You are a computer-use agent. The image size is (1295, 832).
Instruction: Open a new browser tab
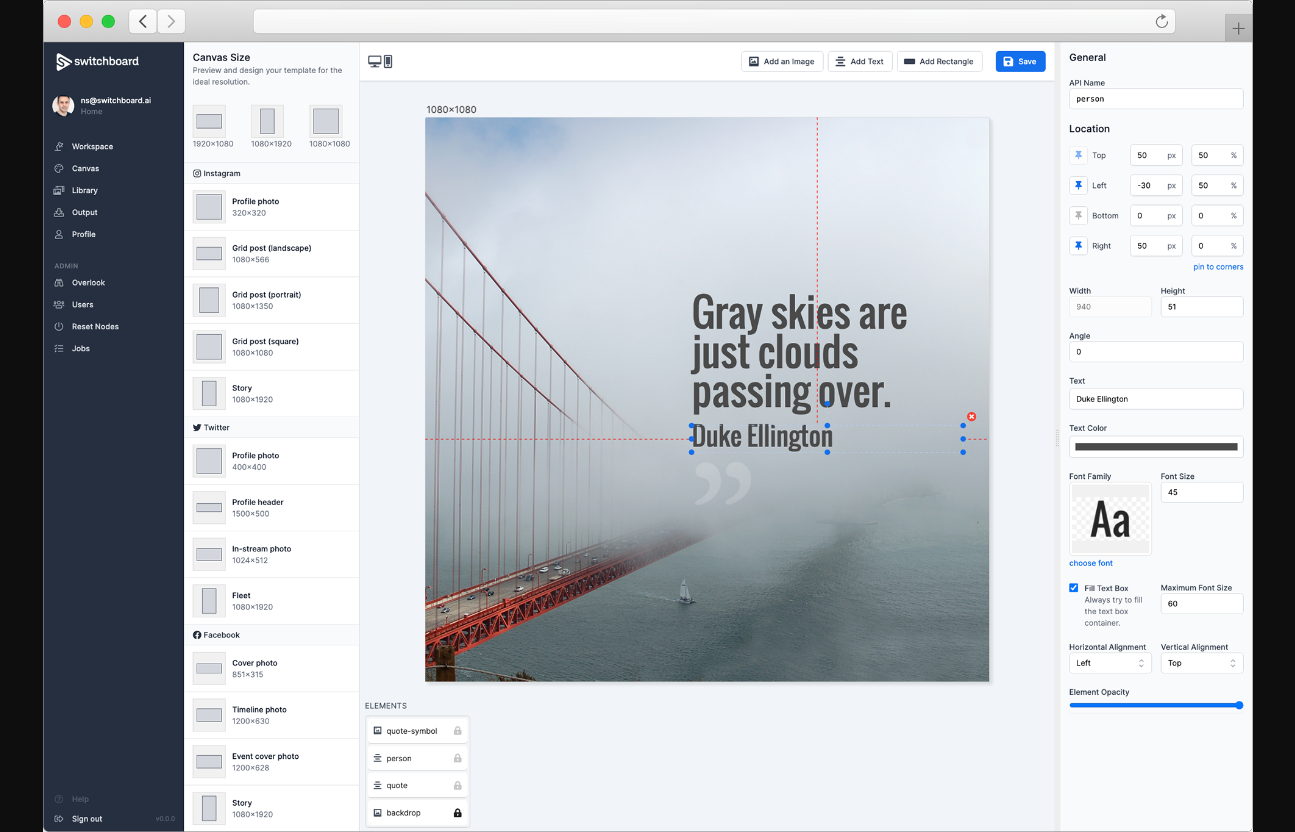[x=1238, y=28]
